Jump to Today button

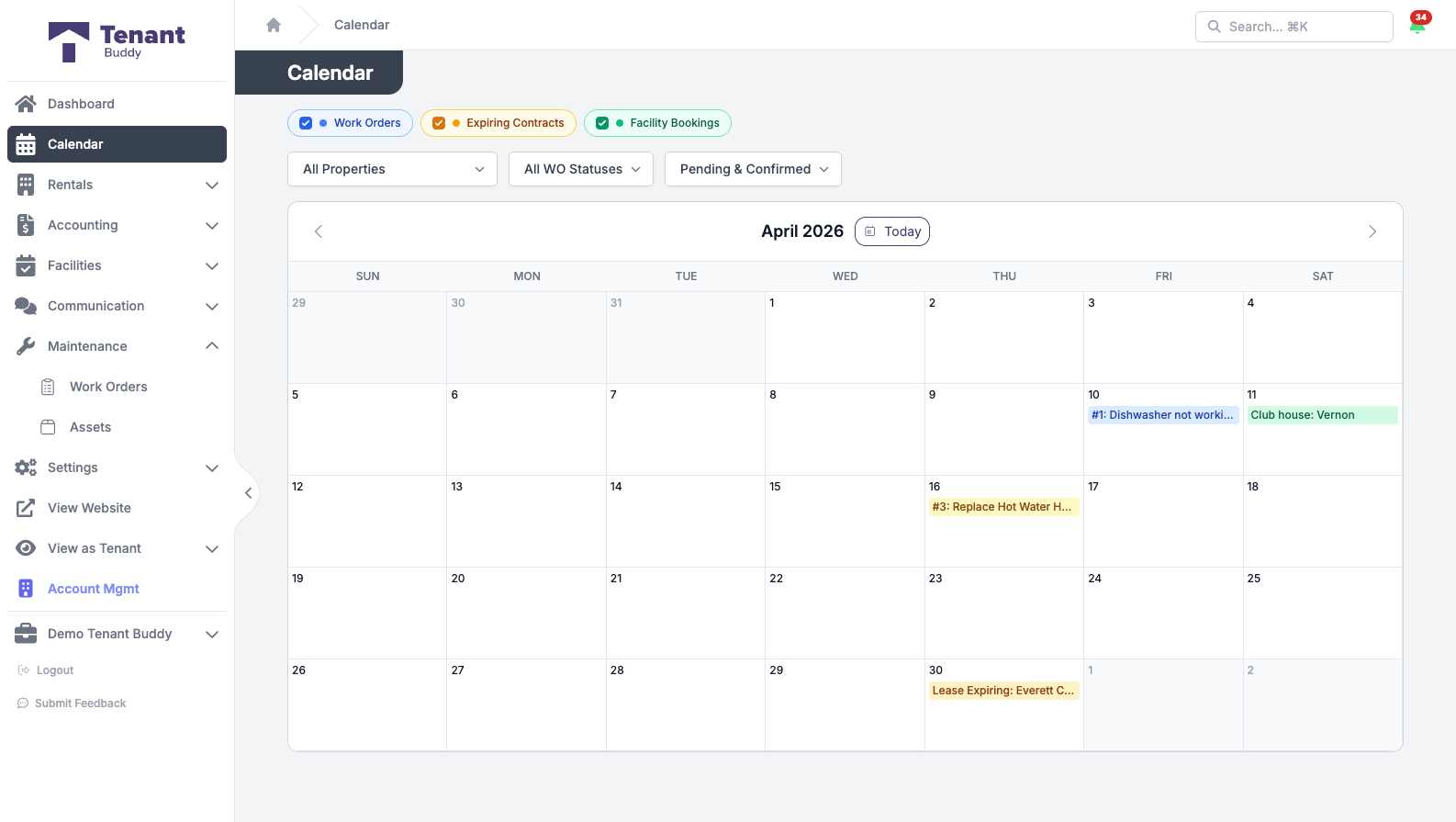pos(892,231)
